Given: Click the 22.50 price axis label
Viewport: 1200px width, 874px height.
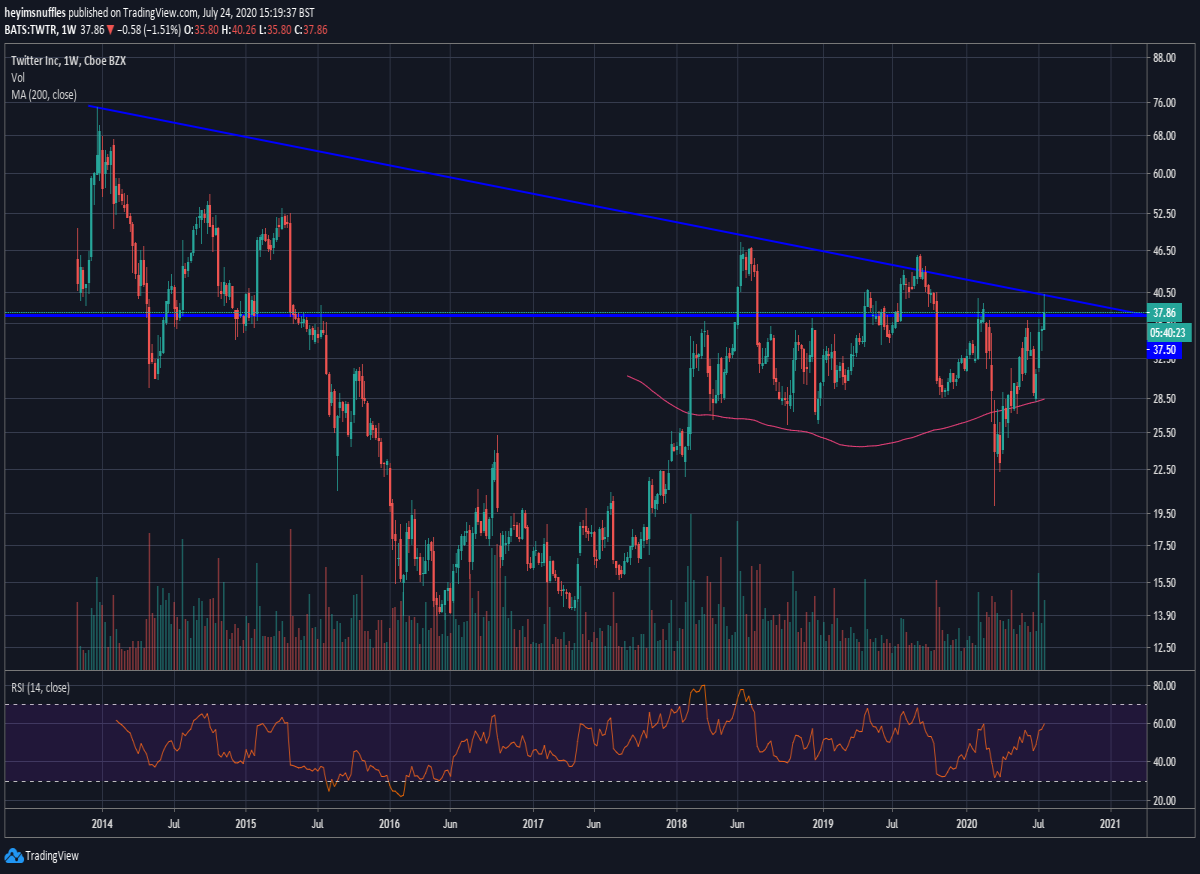Looking at the screenshot, I should [x=1164, y=470].
